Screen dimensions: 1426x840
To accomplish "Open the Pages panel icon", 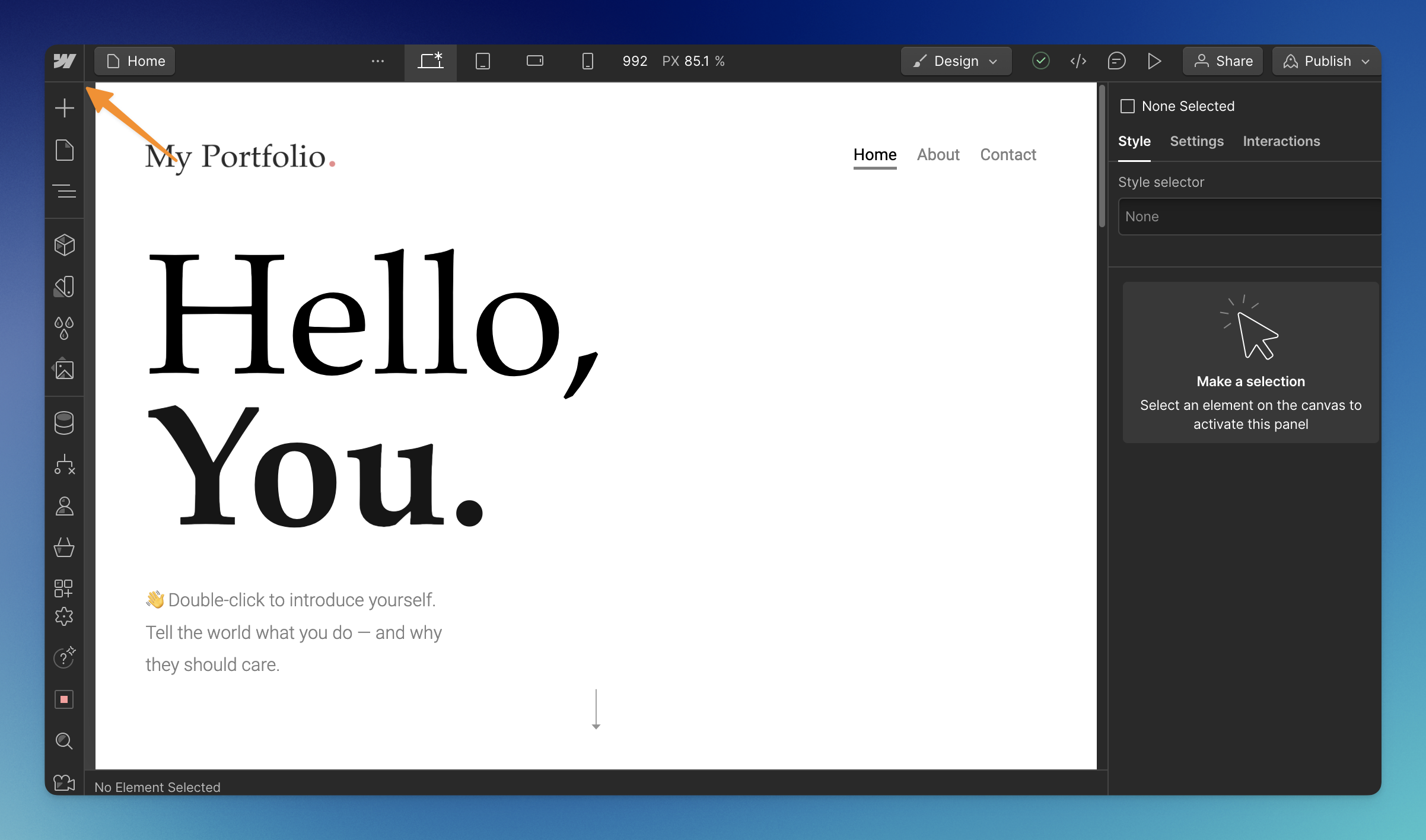I will (64, 150).
